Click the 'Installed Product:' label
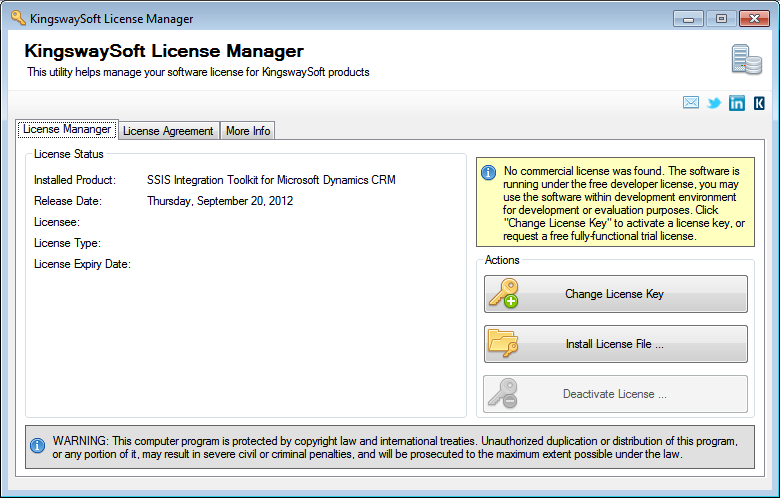The width and height of the screenshot is (780, 498). click(75, 180)
